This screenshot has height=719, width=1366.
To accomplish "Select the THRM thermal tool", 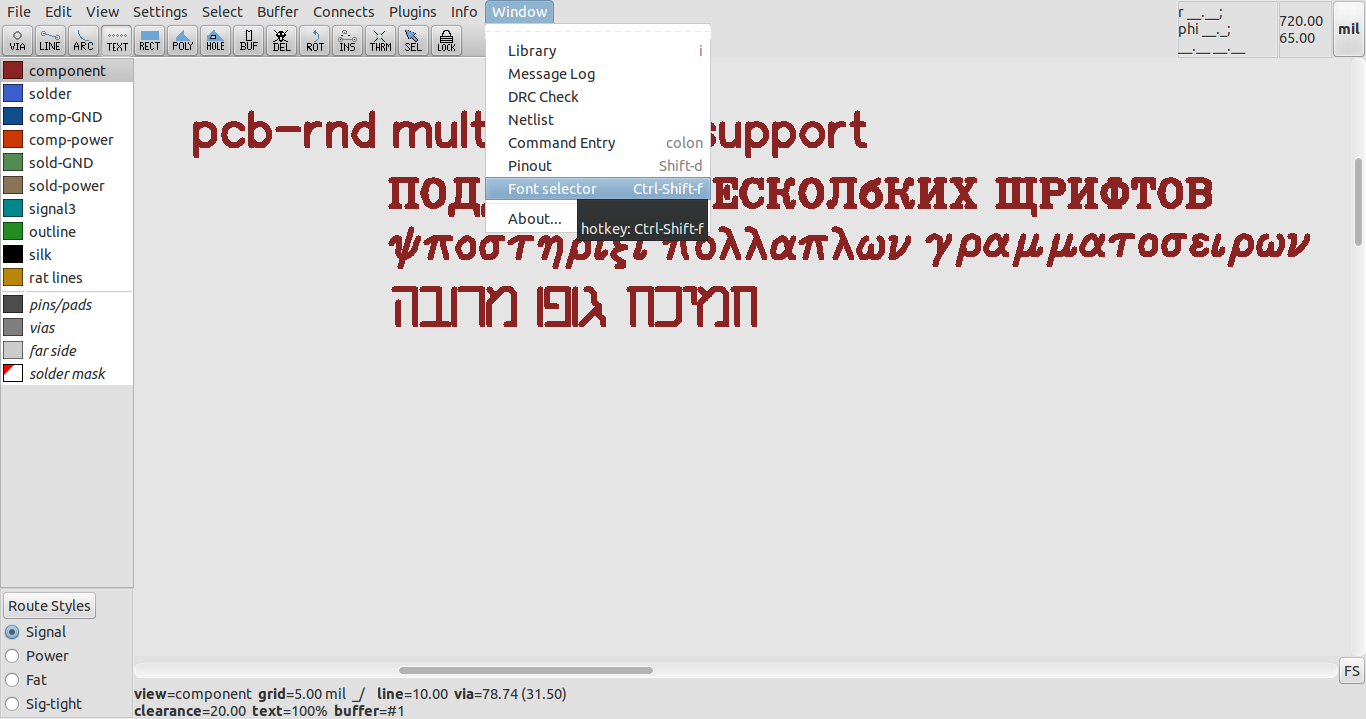I will click(x=380, y=40).
